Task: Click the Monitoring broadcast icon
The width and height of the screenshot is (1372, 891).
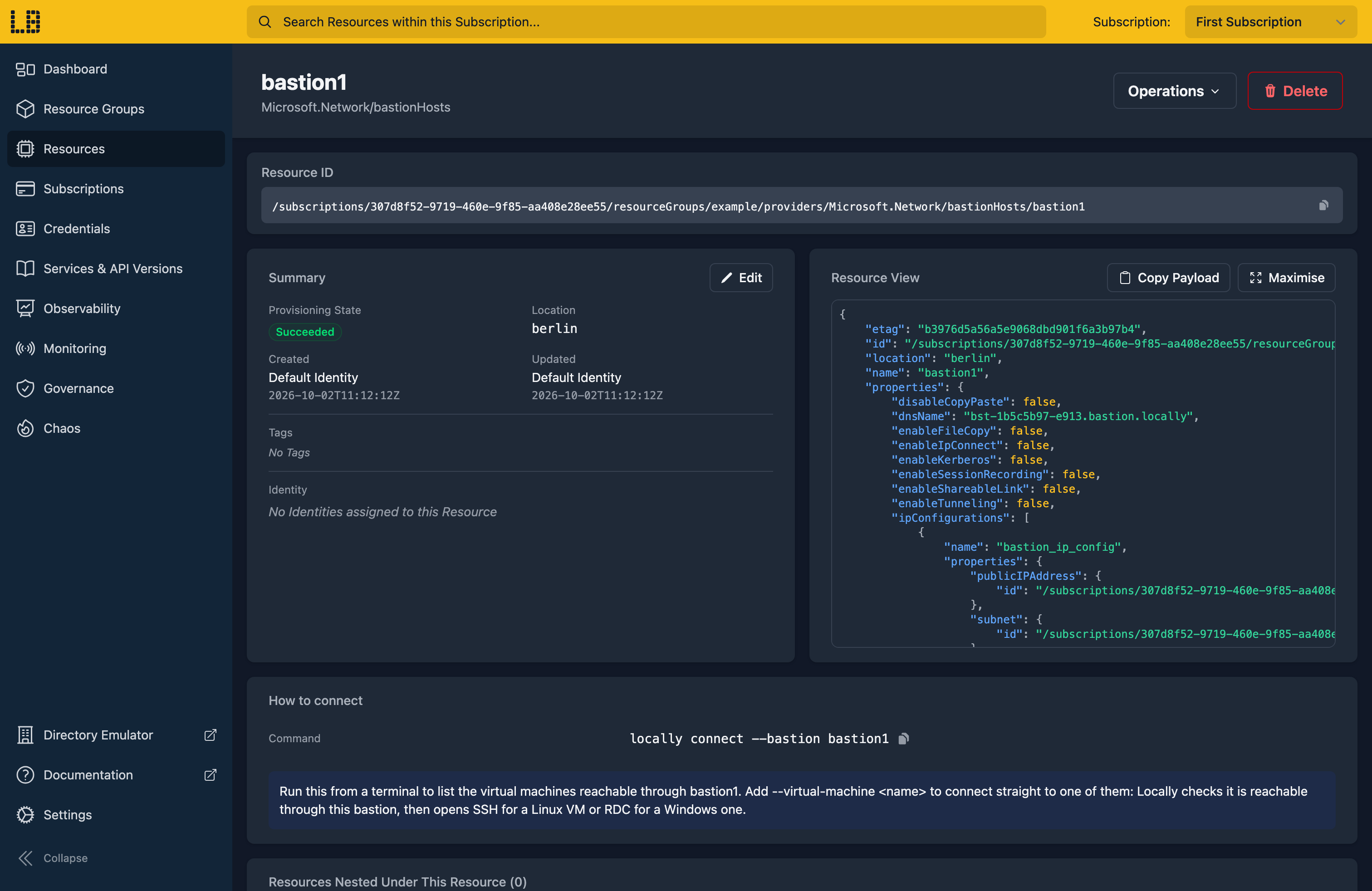Action: pos(25,348)
